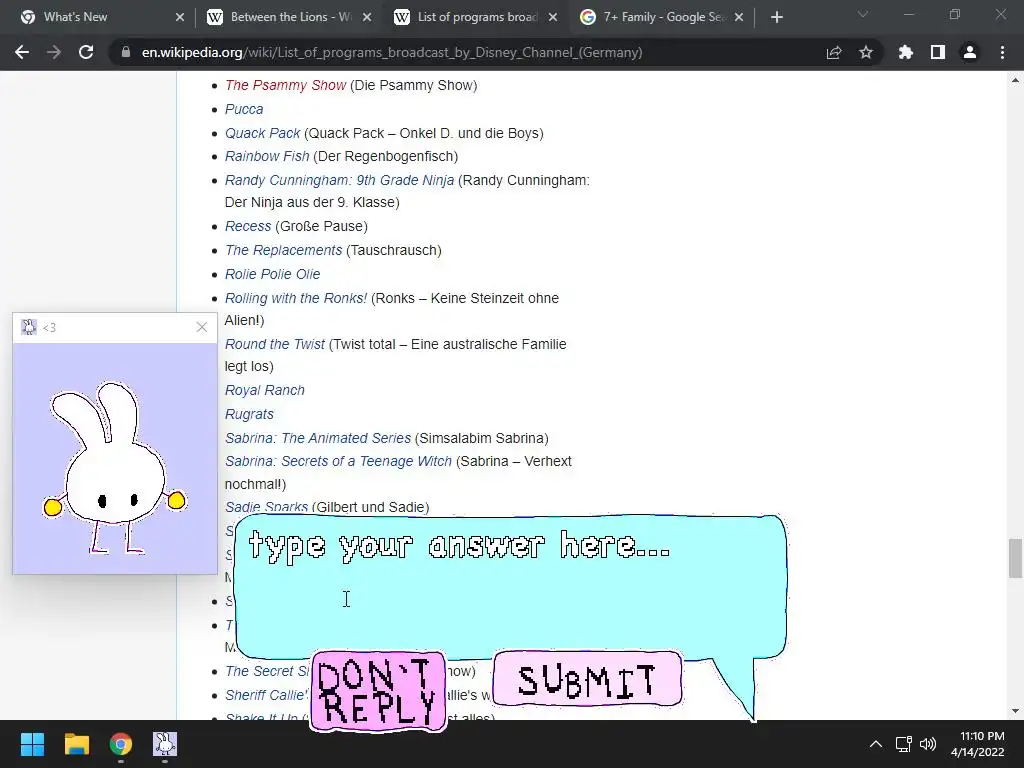This screenshot has width=1024, height=768.
Task: Reload the Wikipedia page
Action: click(x=86, y=52)
